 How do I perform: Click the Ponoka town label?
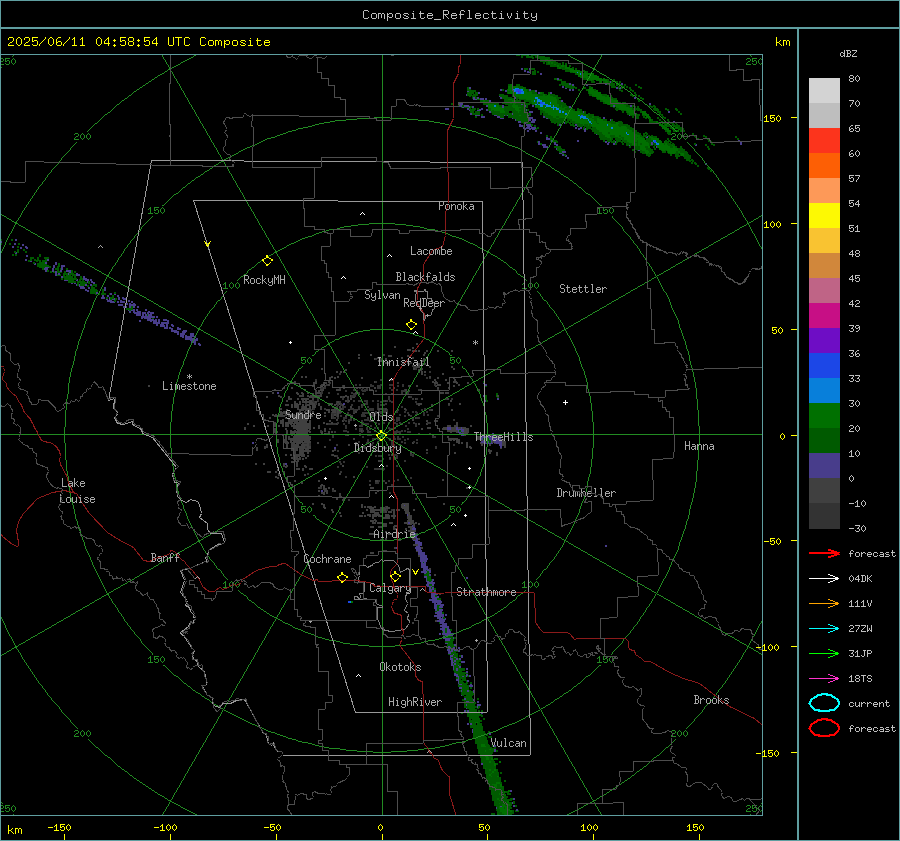pos(456,206)
